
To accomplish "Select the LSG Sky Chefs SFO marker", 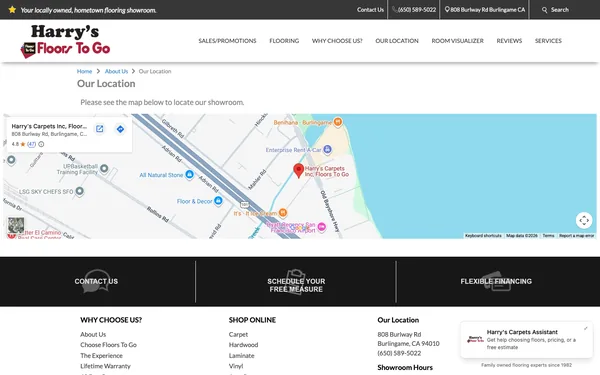I will 79,191.
